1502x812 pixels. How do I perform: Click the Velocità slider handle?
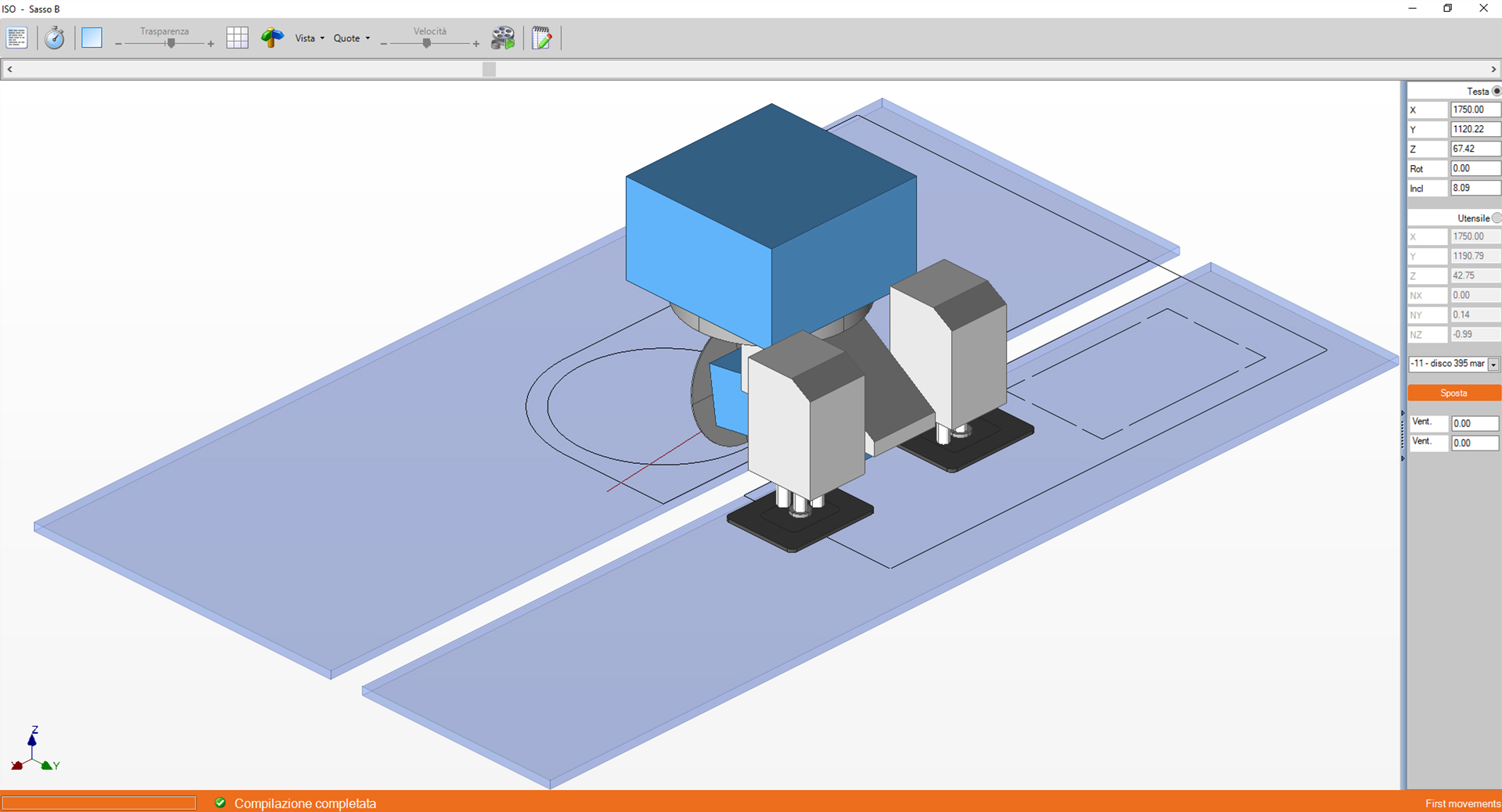point(426,44)
